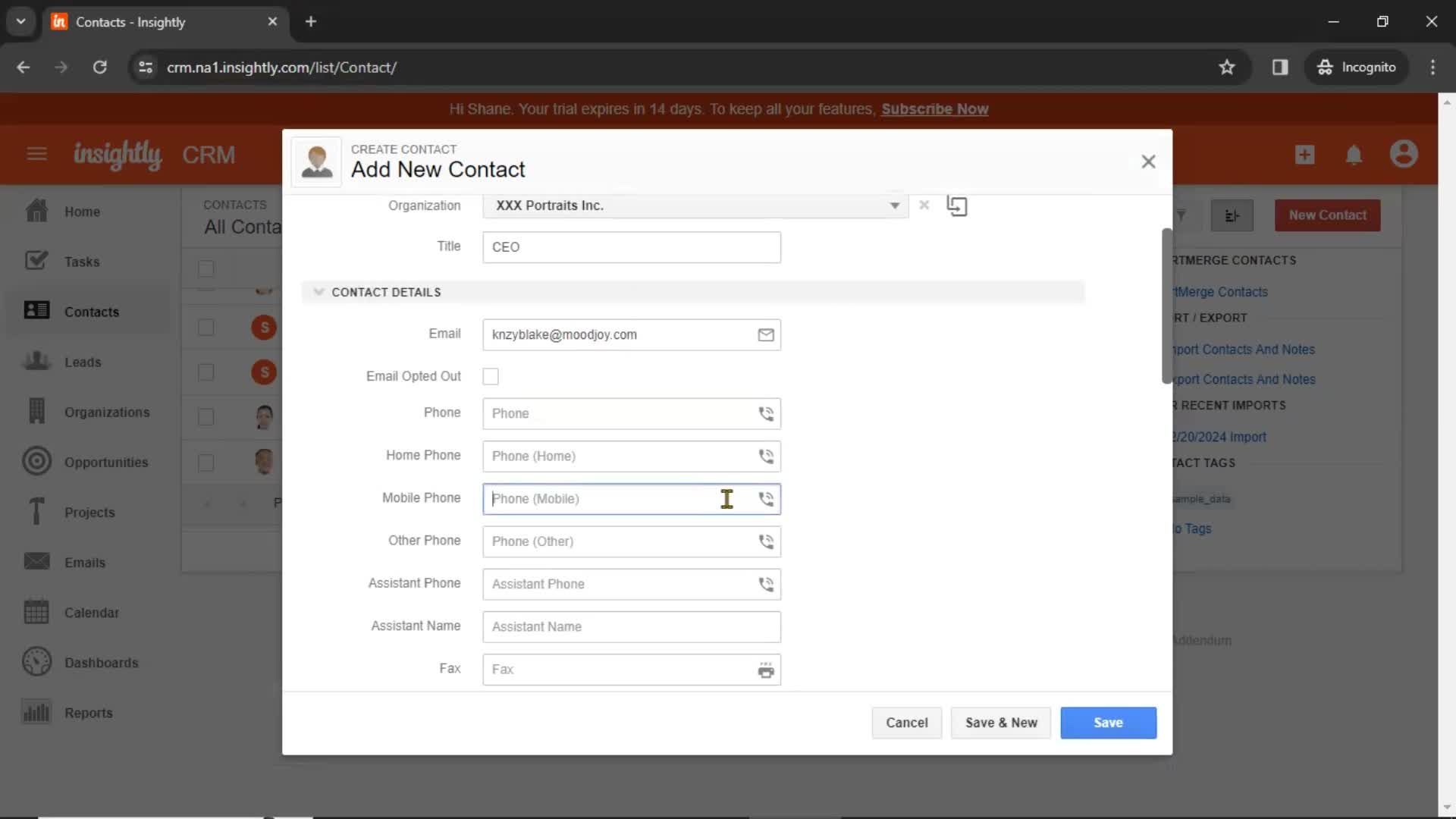Click the Insightly CRM home logo
Viewport: 1456px width, 819px height.
[118, 155]
